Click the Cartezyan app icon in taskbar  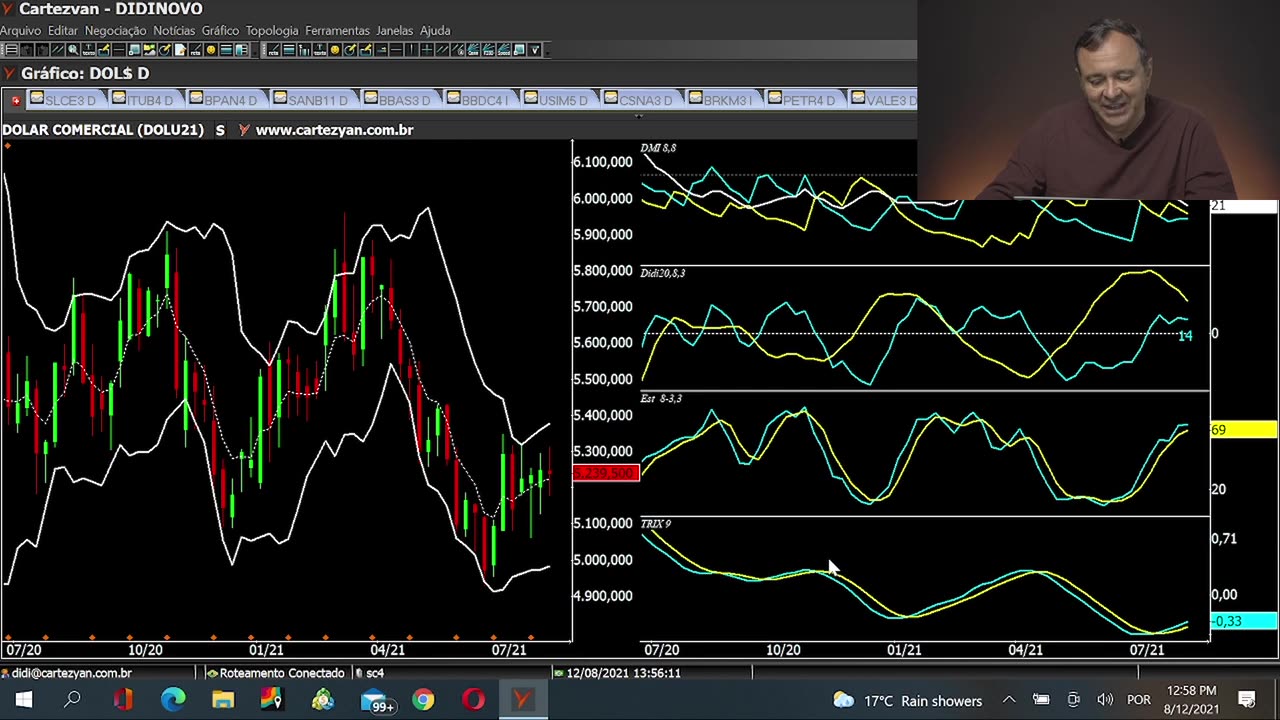coord(522,700)
